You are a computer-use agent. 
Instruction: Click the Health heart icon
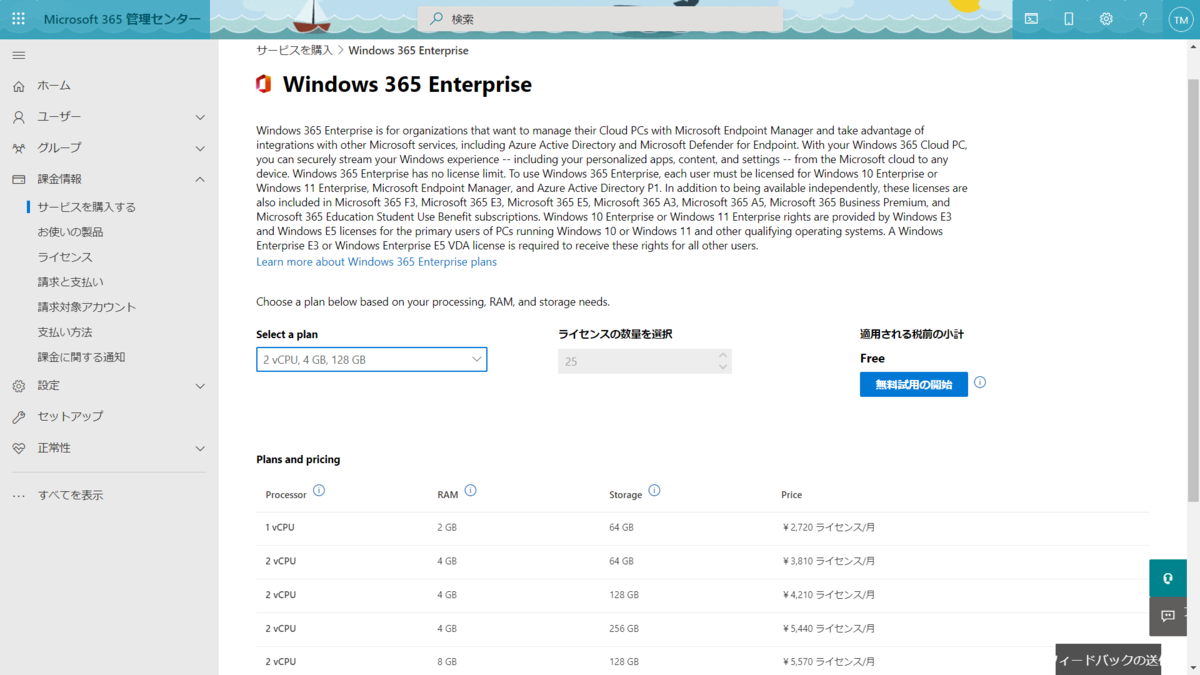18,448
